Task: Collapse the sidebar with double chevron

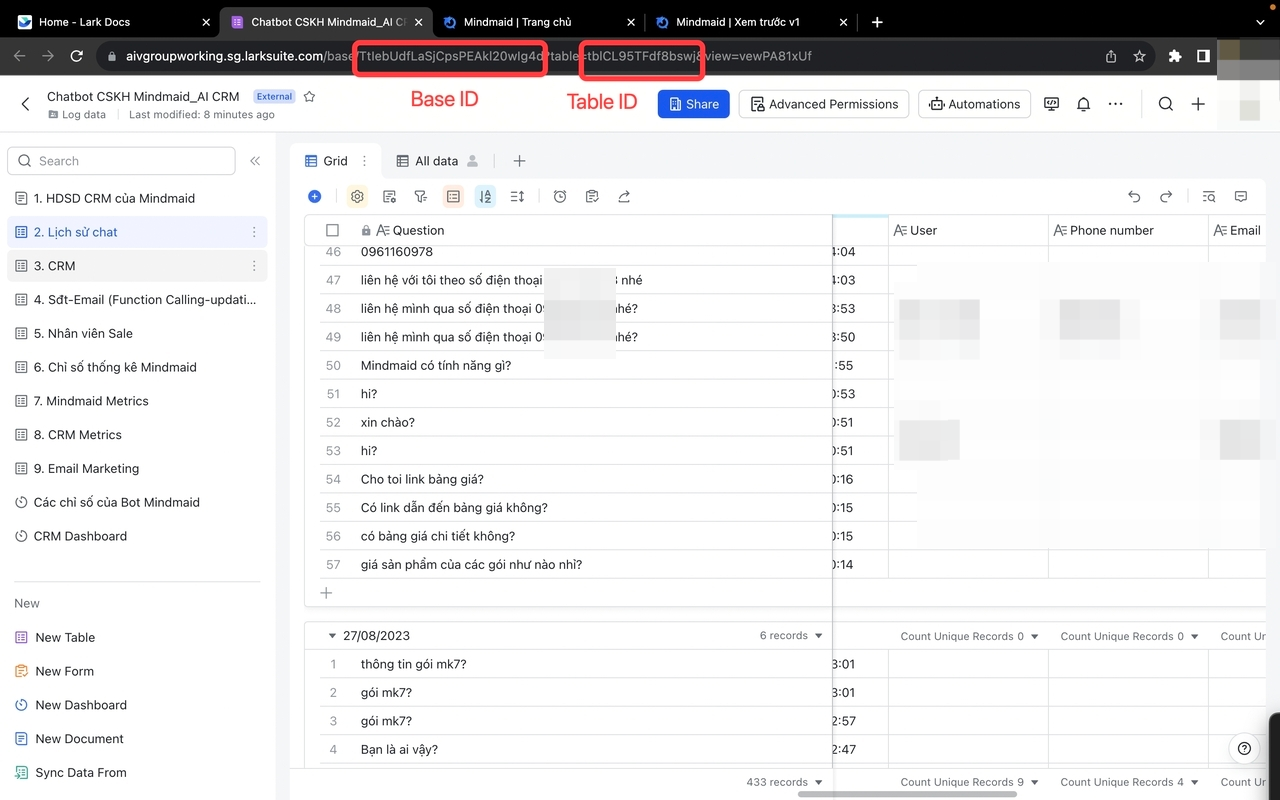Action: (255, 161)
